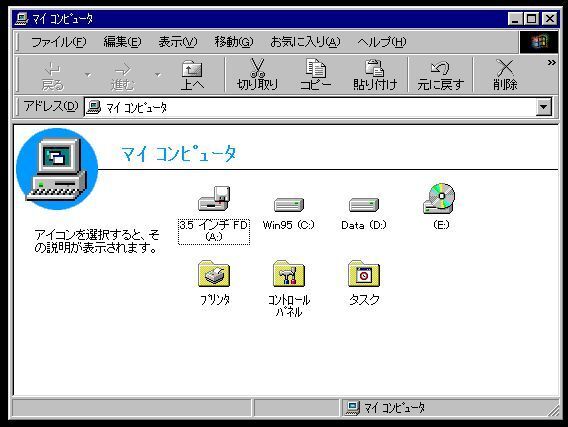568x427 pixels.
Task: Open the address bar dropdown list
Action: [x=544, y=107]
